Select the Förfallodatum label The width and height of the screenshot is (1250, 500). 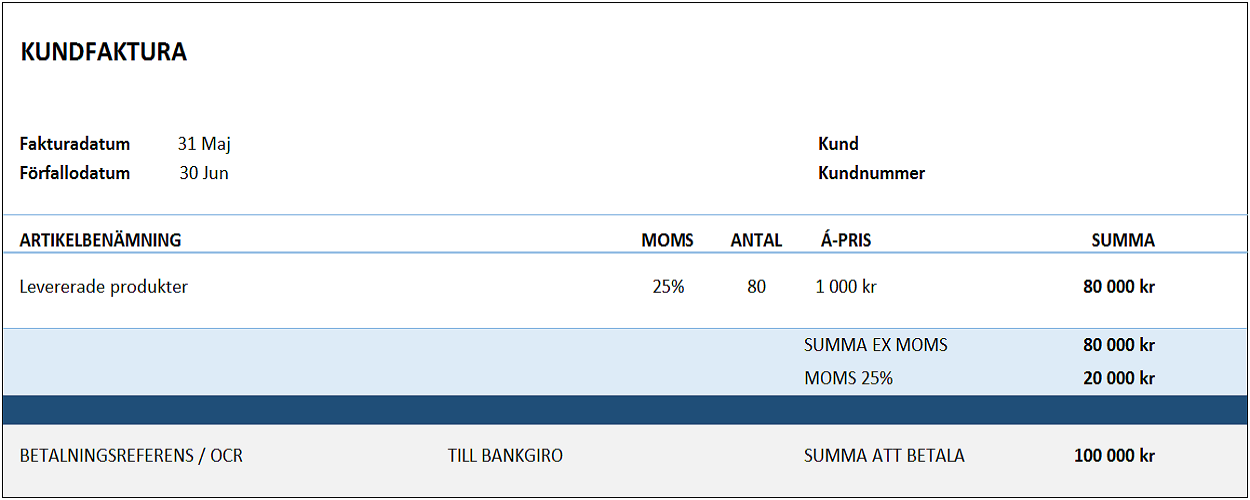pyautogui.click(x=75, y=173)
